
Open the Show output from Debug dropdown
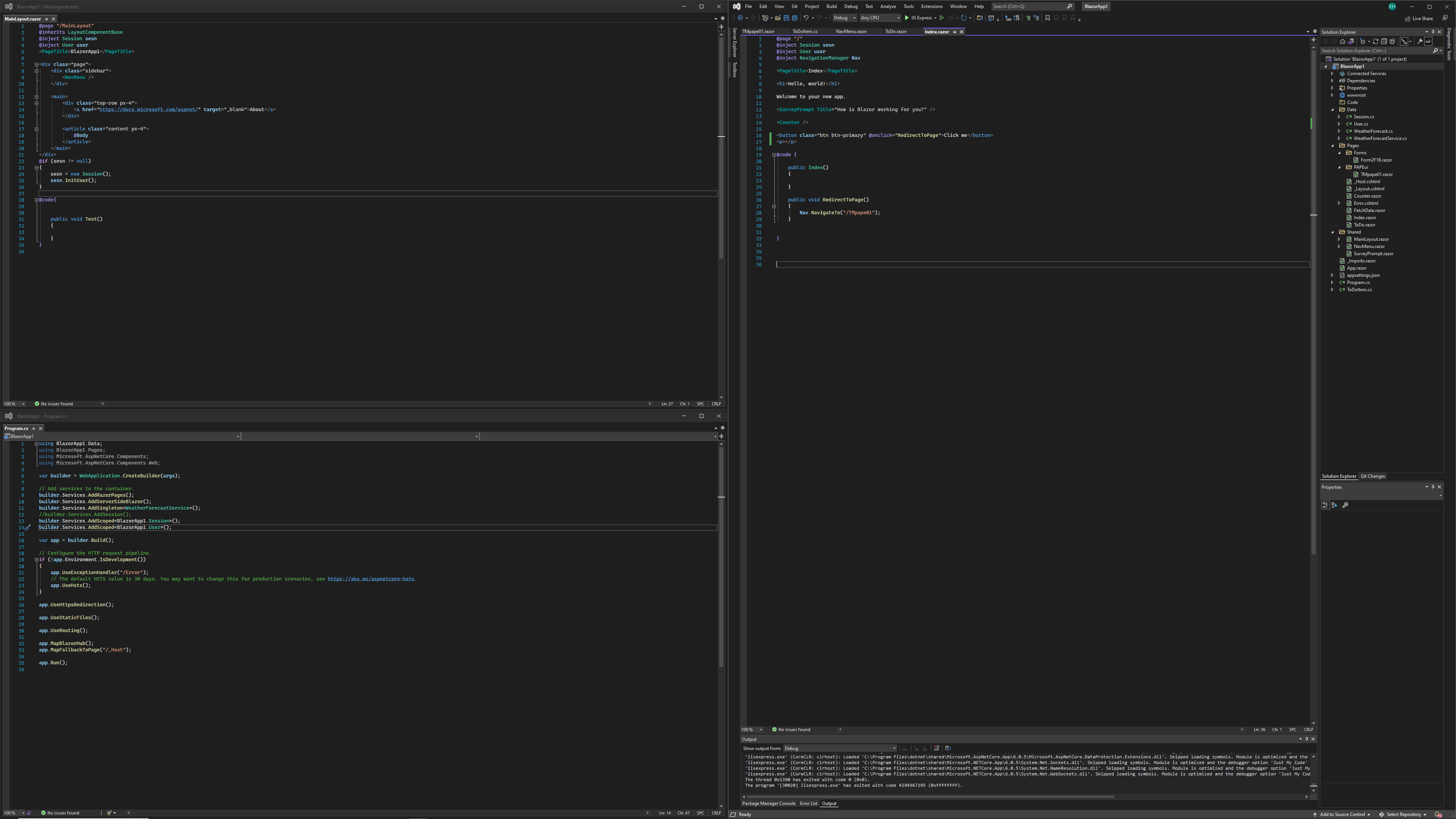point(840,748)
